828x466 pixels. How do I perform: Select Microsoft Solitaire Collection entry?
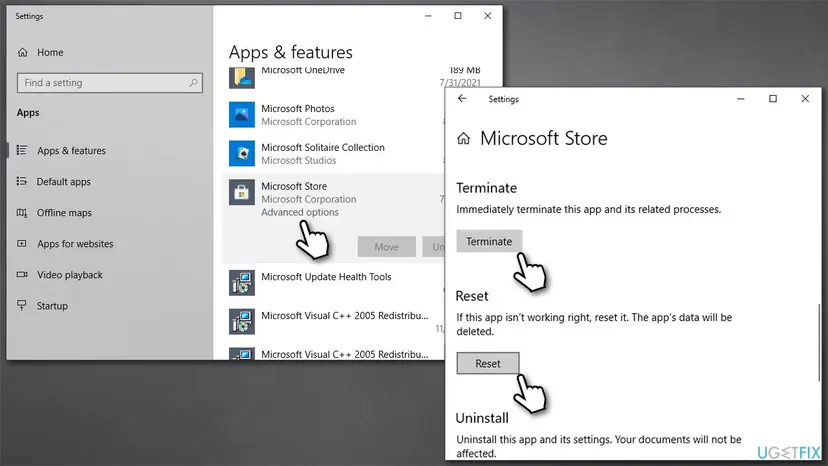323,147
